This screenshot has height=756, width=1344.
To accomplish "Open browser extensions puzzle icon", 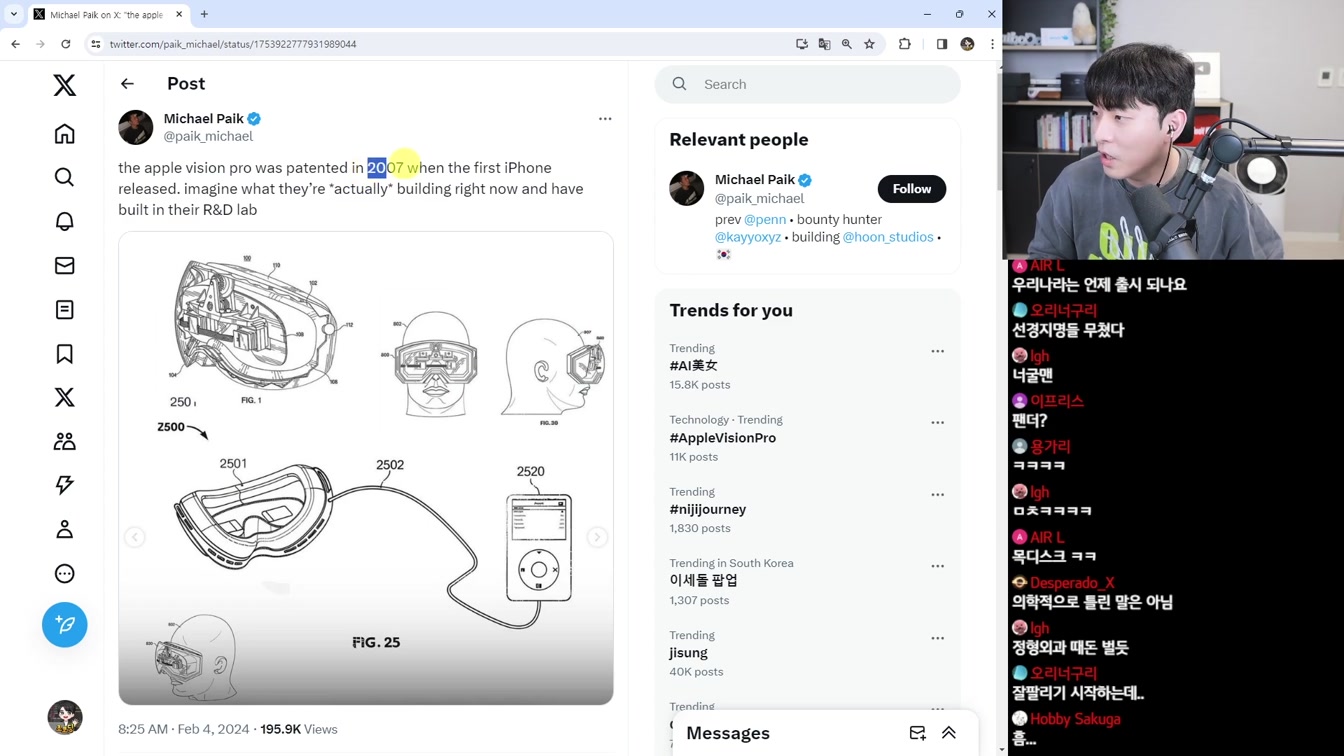I will coord(905,44).
